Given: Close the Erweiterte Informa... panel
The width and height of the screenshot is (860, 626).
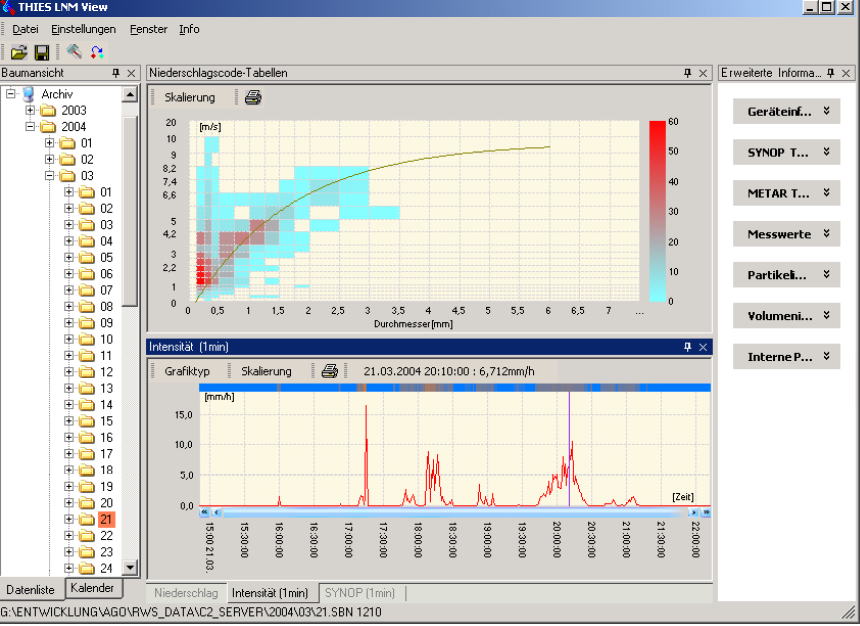Looking at the screenshot, I should [846, 73].
